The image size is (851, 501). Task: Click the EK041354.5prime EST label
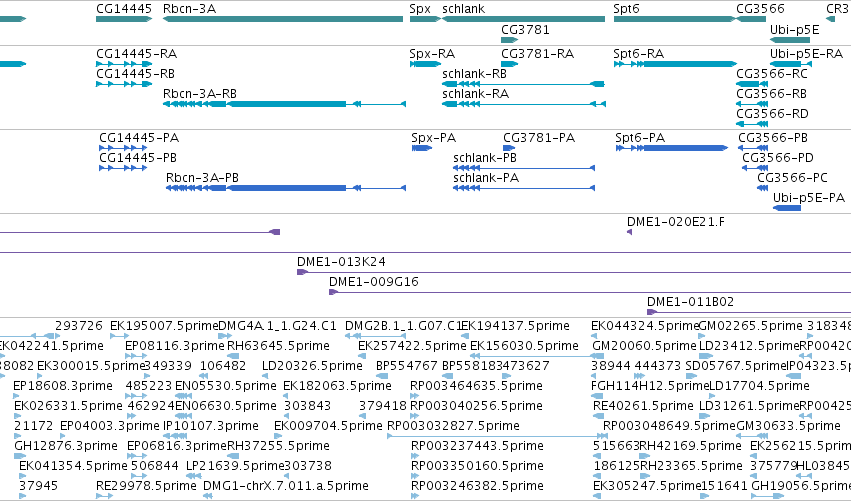pyautogui.click(x=73, y=467)
